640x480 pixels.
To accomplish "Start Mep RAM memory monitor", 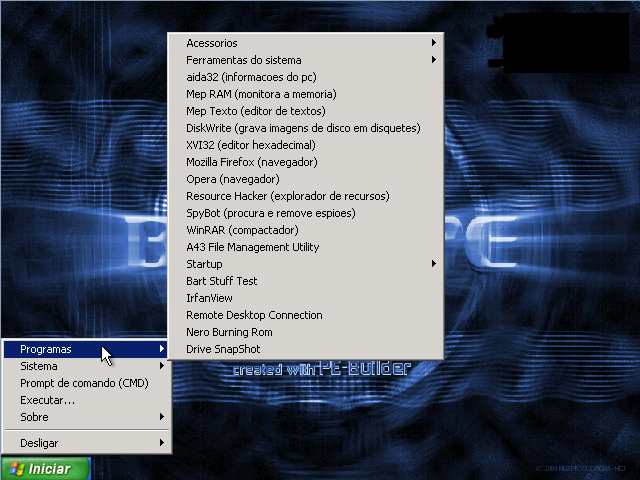I will coord(305,94).
